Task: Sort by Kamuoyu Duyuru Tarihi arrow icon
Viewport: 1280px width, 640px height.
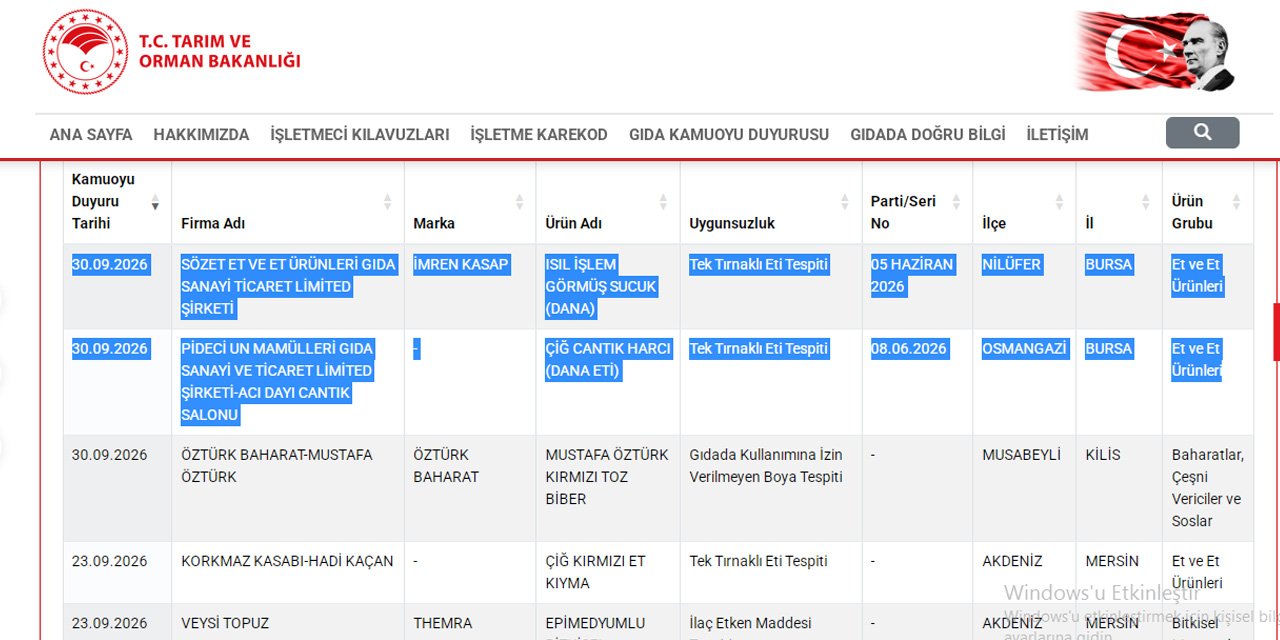Action: pyautogui.click(x=155, y=202)
